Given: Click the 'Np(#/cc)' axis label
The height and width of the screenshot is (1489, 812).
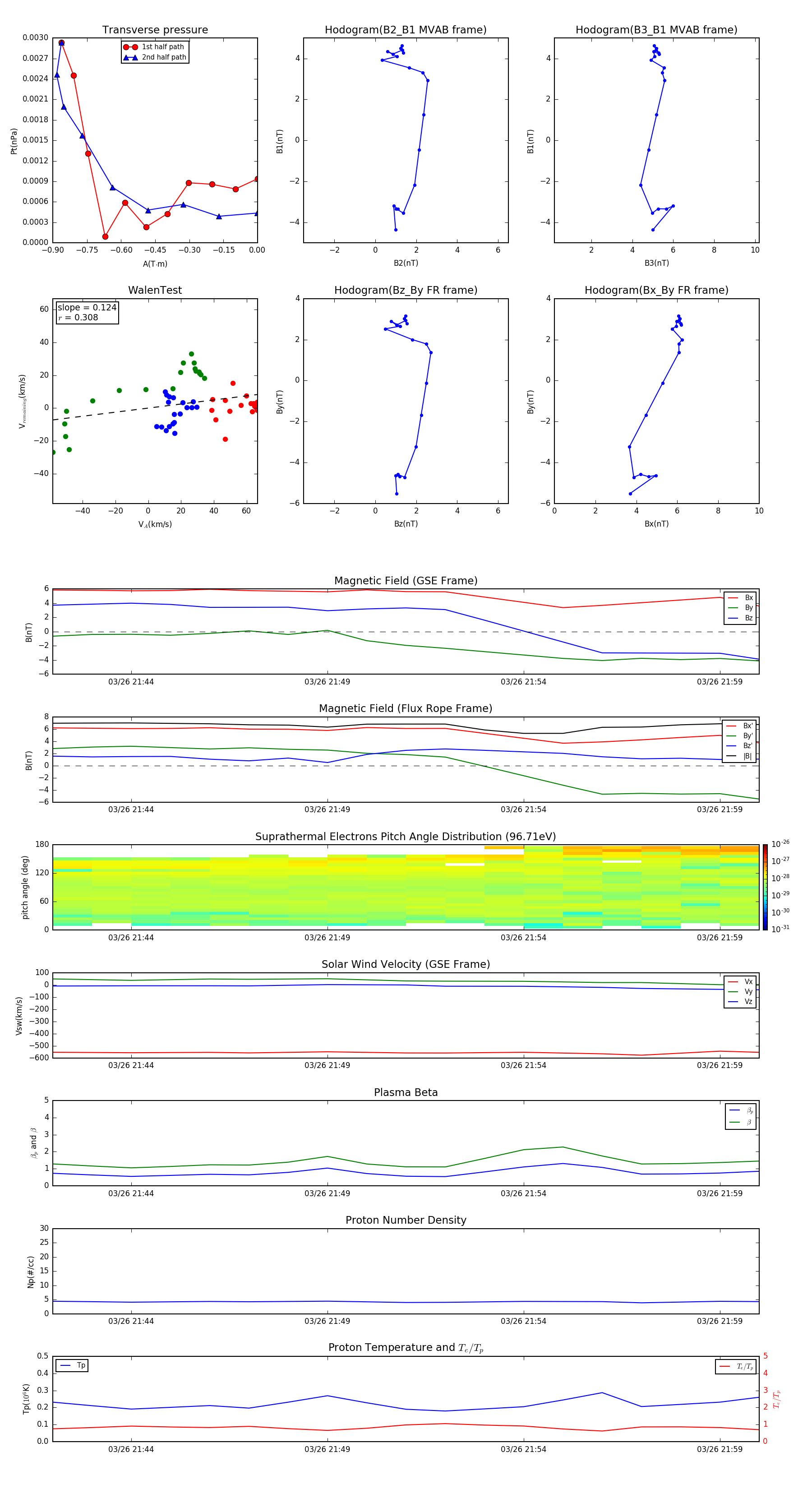Looking at the screenshot, I should (31, 1271).
